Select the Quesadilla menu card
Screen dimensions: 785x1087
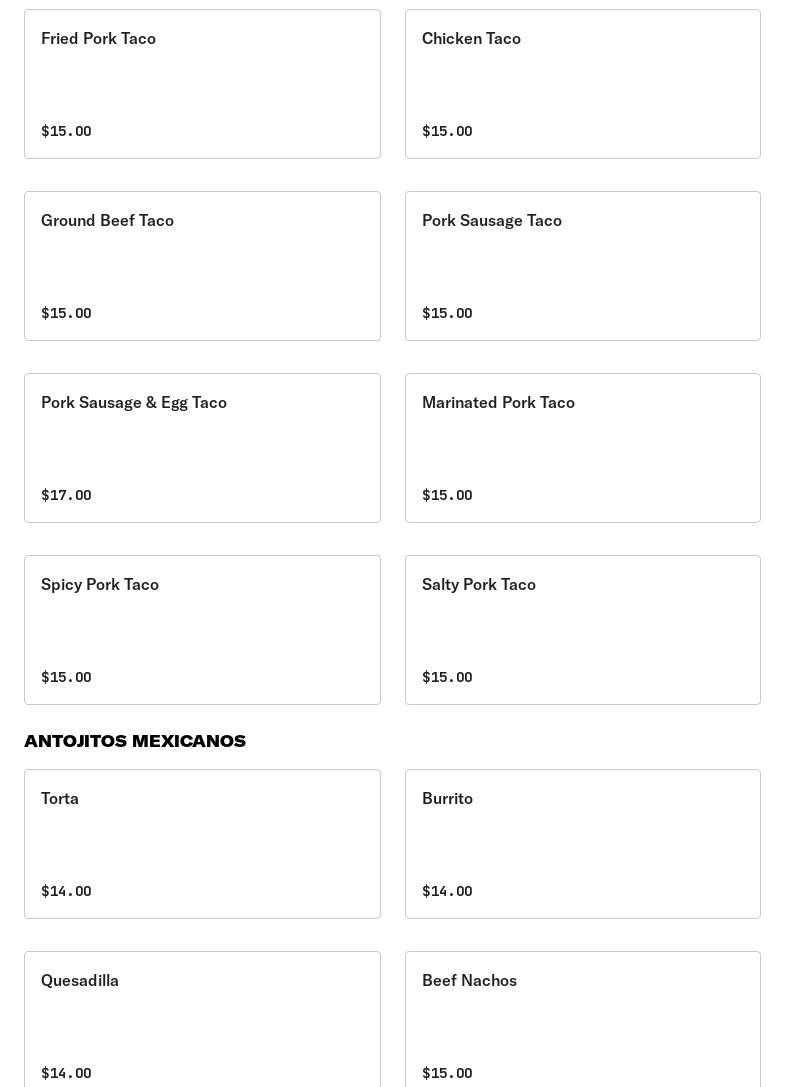[202, 1020]
